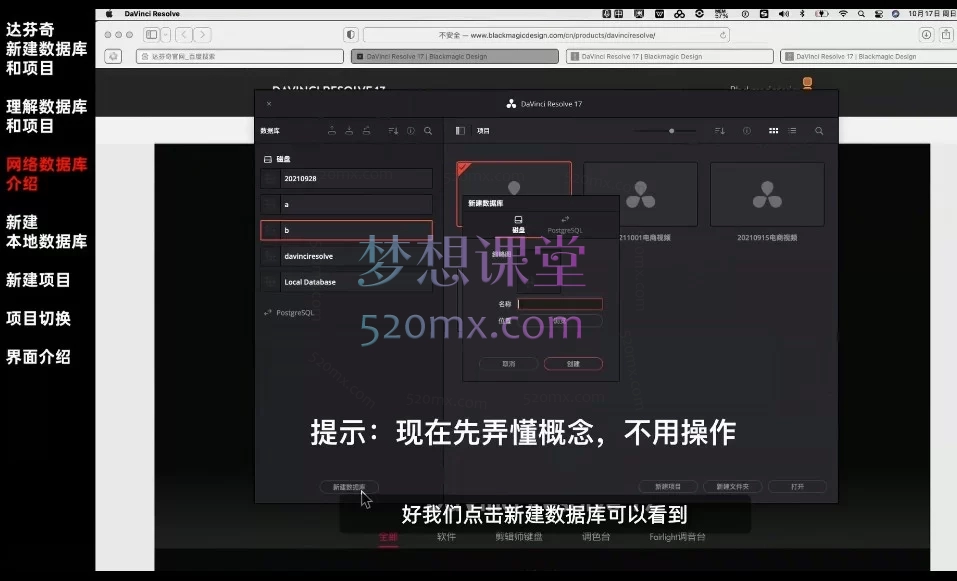Screen dimensions: 957x581
Task: Expand PostgreSQL section in database list
Action: point(289,312)
